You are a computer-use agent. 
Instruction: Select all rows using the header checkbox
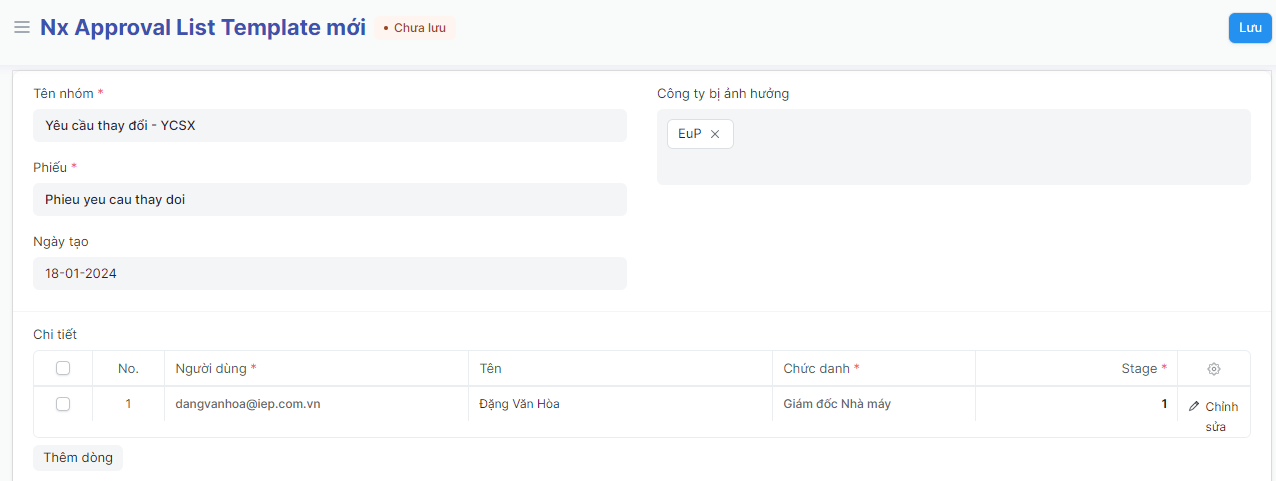(x=63, y=369)
